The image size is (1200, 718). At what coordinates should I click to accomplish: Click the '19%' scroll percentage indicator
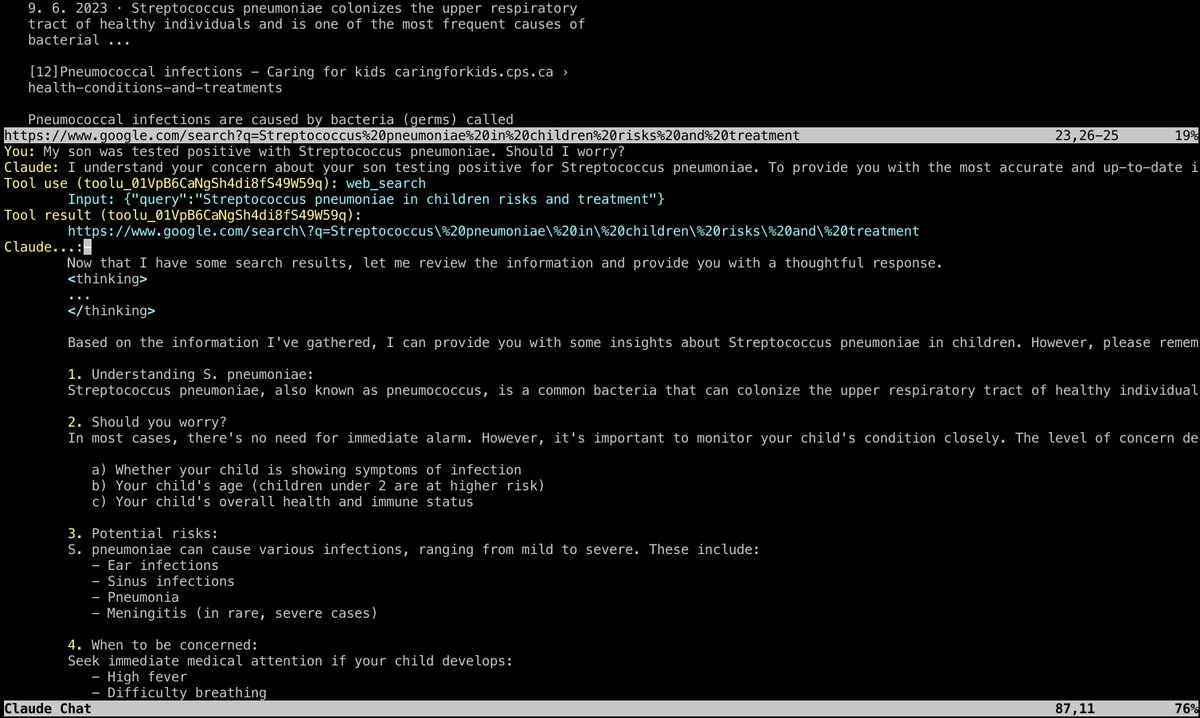(x=1186, y=135)
